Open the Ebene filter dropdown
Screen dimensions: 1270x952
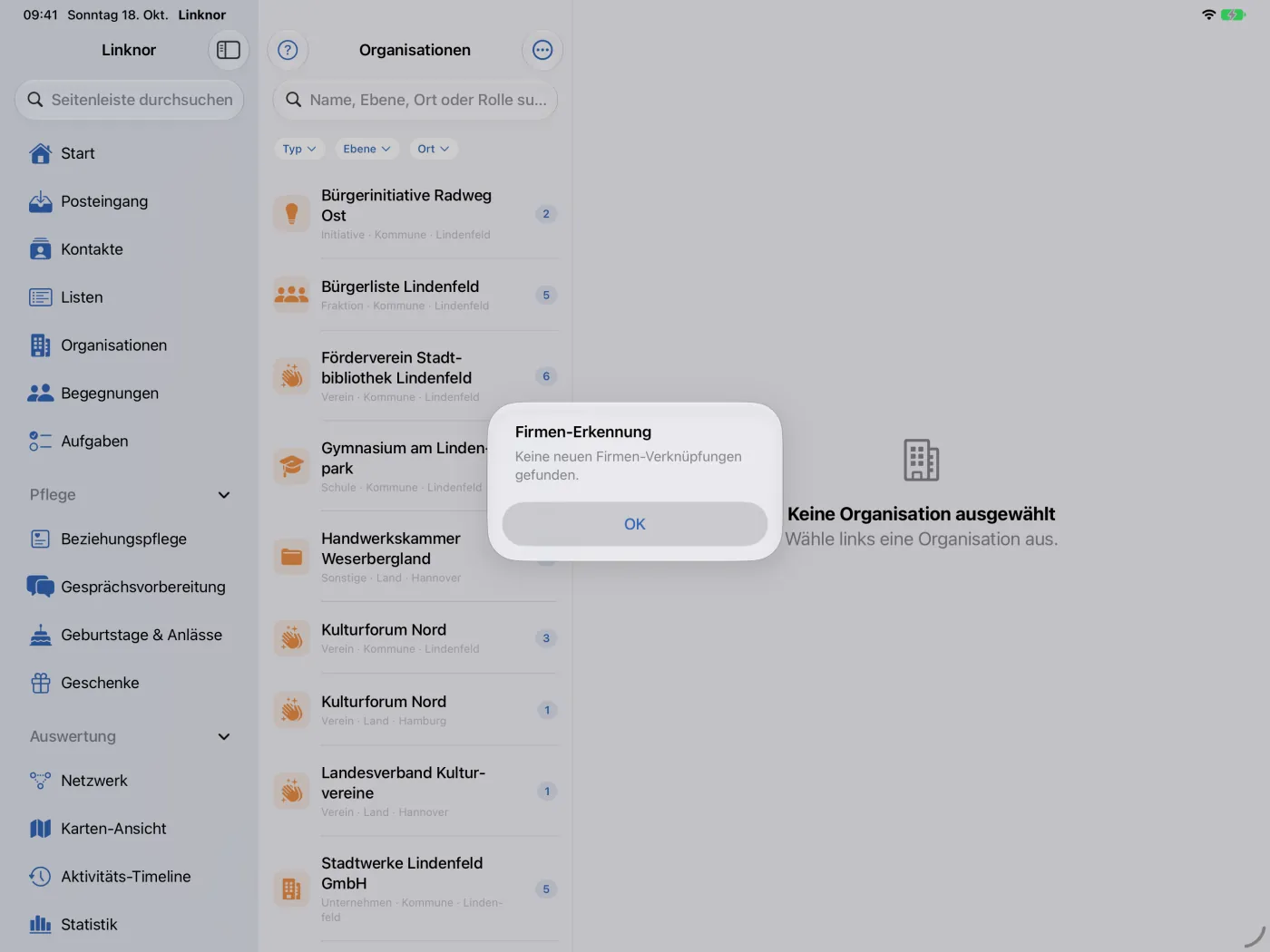coord(367,149)
